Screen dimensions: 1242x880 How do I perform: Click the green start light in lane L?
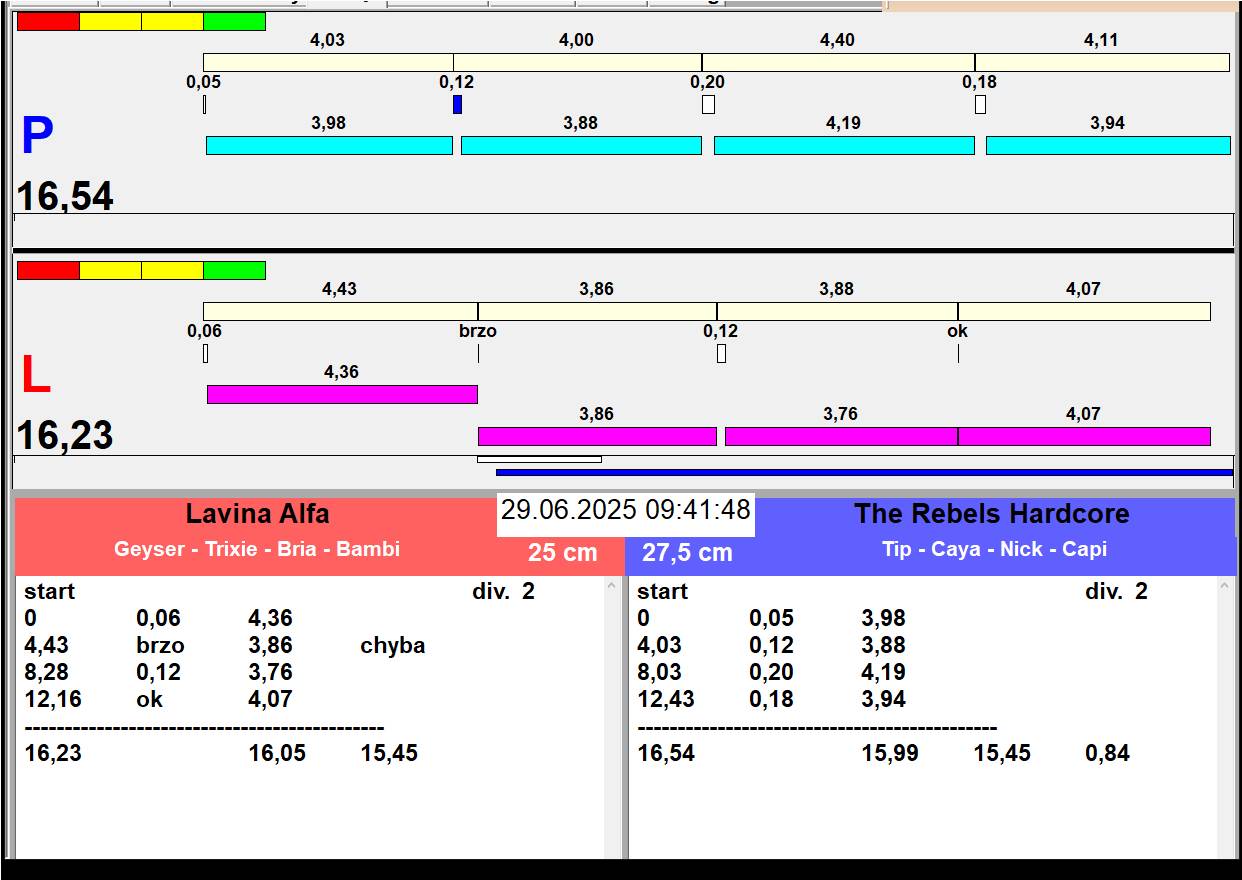click(234, 270)
